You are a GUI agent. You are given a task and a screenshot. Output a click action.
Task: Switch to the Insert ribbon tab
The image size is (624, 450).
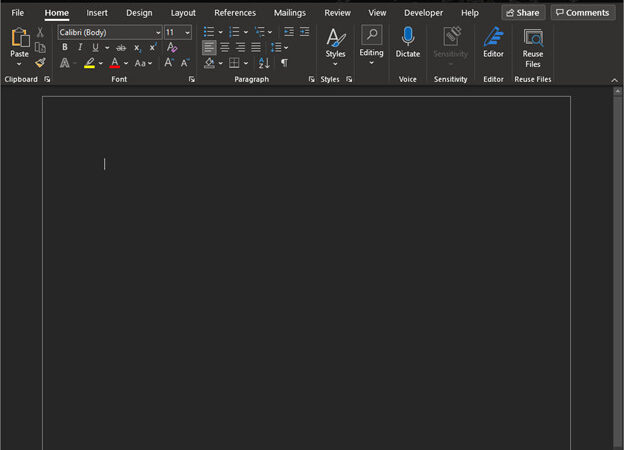(97, 13)
